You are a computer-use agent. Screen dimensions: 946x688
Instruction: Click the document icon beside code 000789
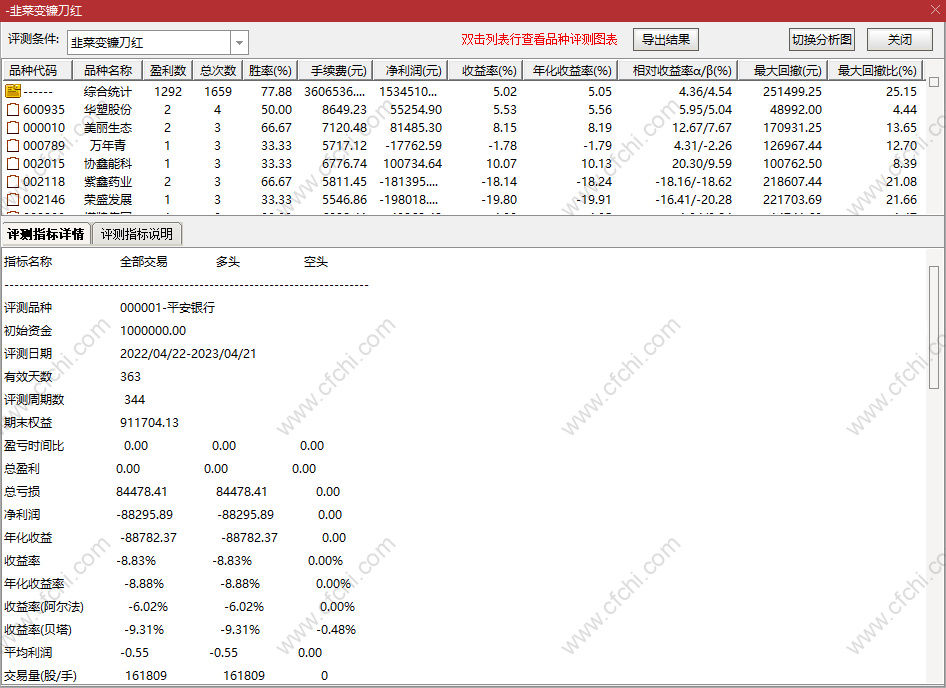tap(13, 145)
